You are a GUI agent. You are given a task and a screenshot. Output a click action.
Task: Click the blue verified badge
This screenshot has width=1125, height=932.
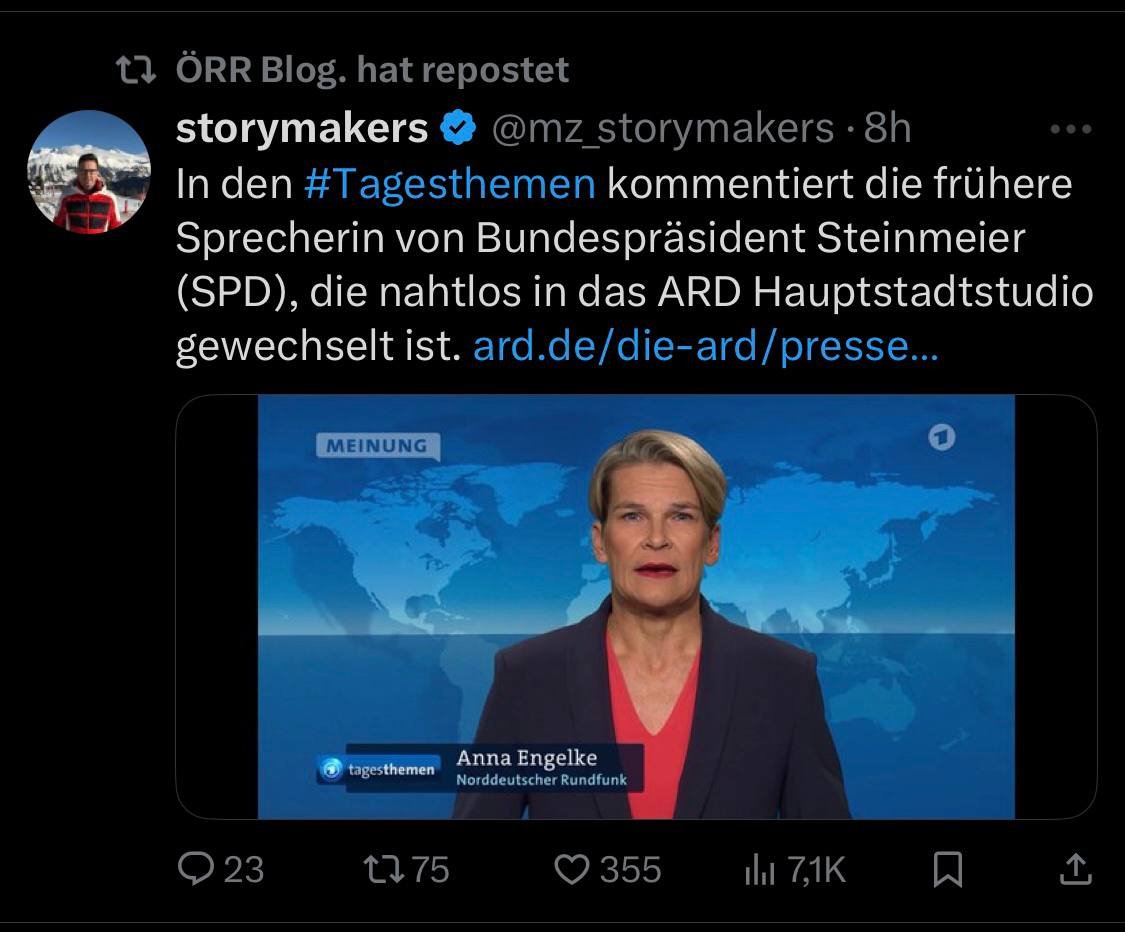[x=459, y=128]
